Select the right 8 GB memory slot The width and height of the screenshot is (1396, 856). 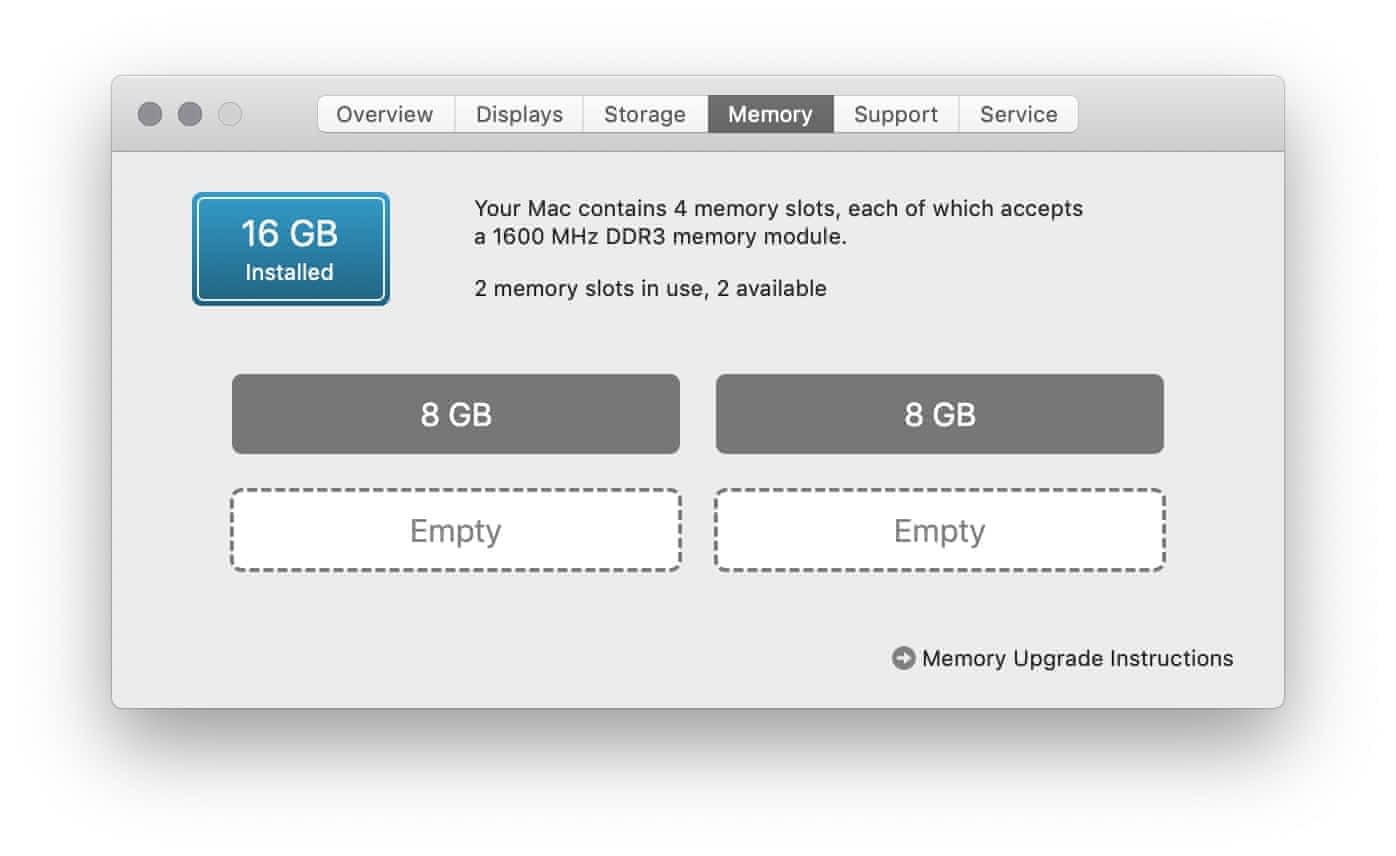tap(939, 414)
